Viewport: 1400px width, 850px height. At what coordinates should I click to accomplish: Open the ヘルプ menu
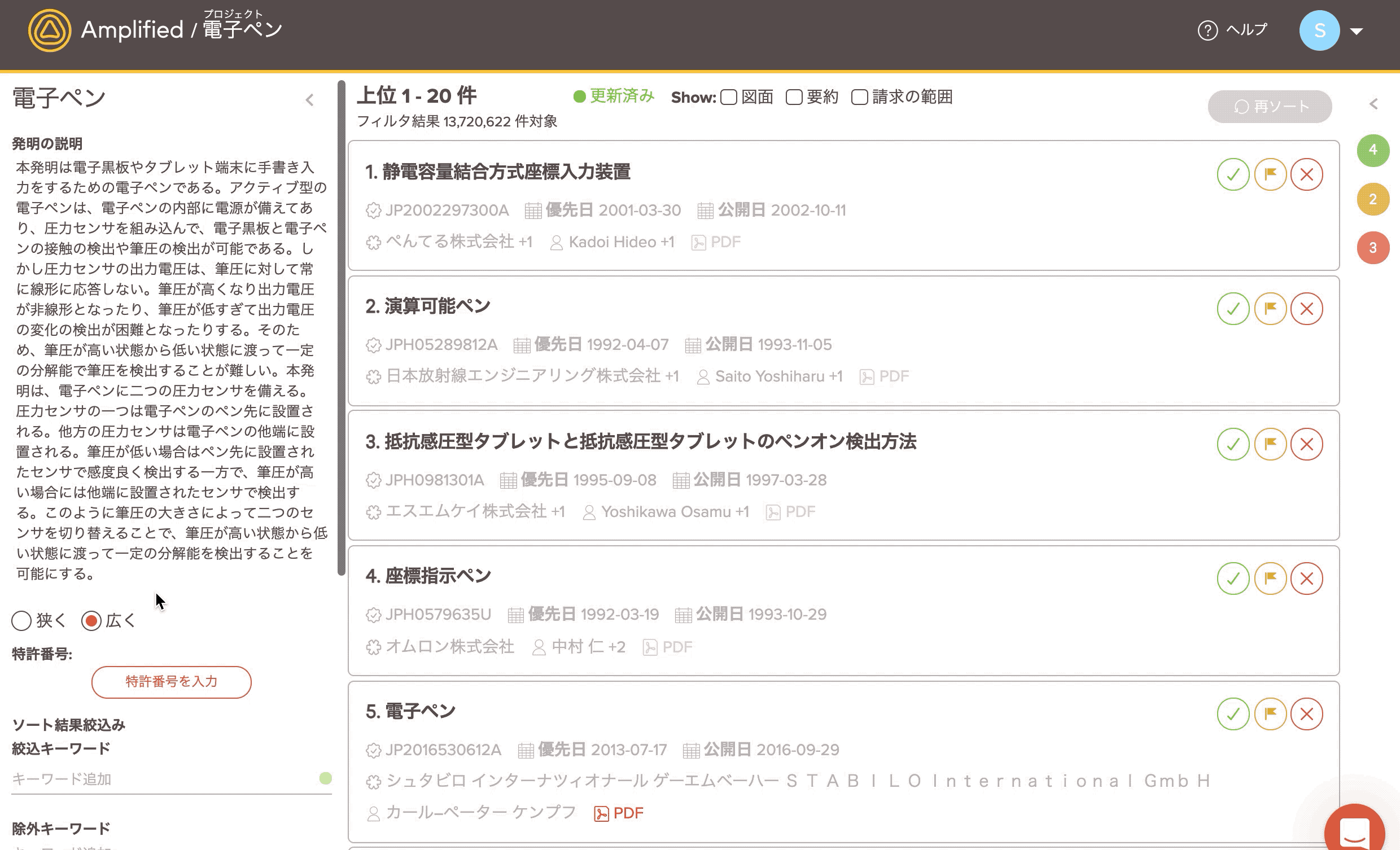click(x=1232, y=30)
